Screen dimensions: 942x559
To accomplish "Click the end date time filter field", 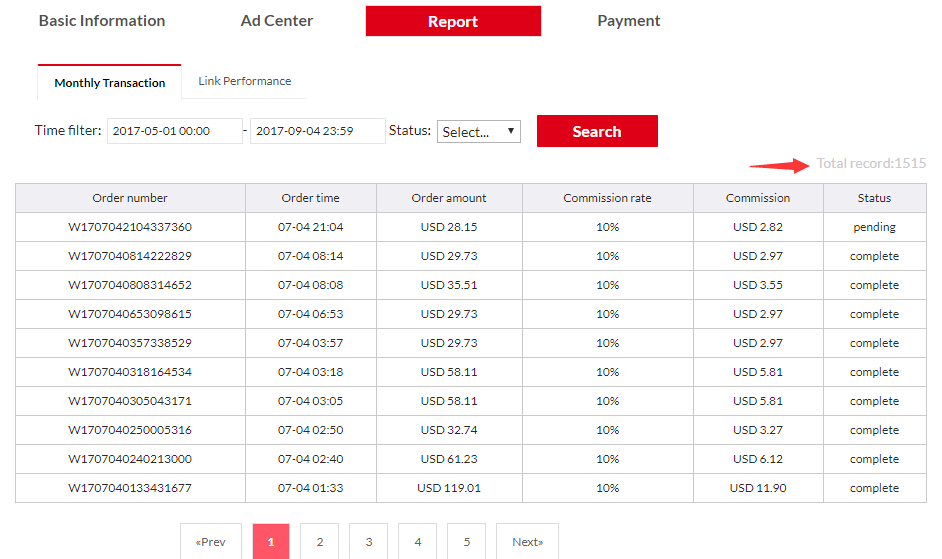I will tap(317, 131).
